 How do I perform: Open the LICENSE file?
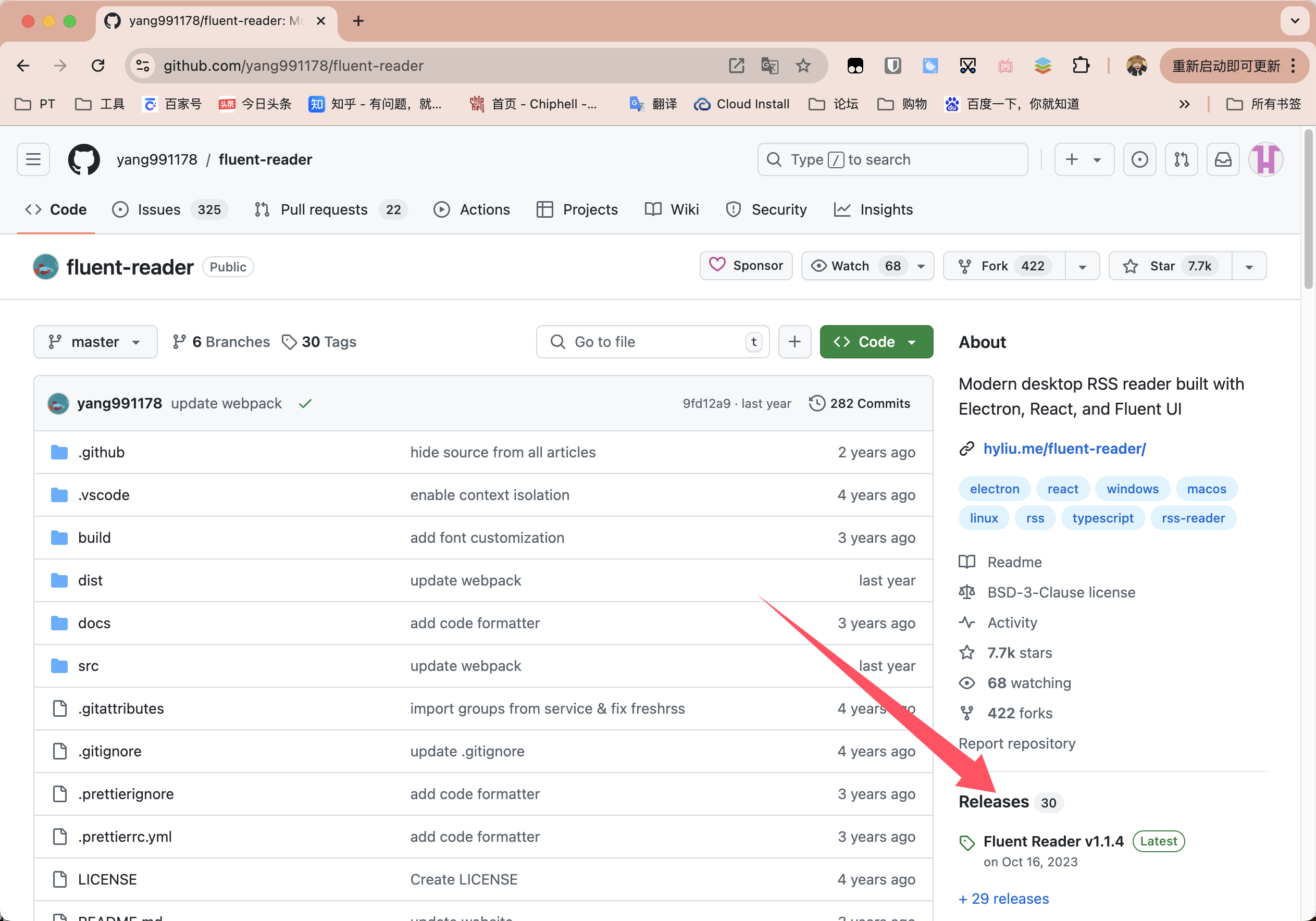pos(108,879)
